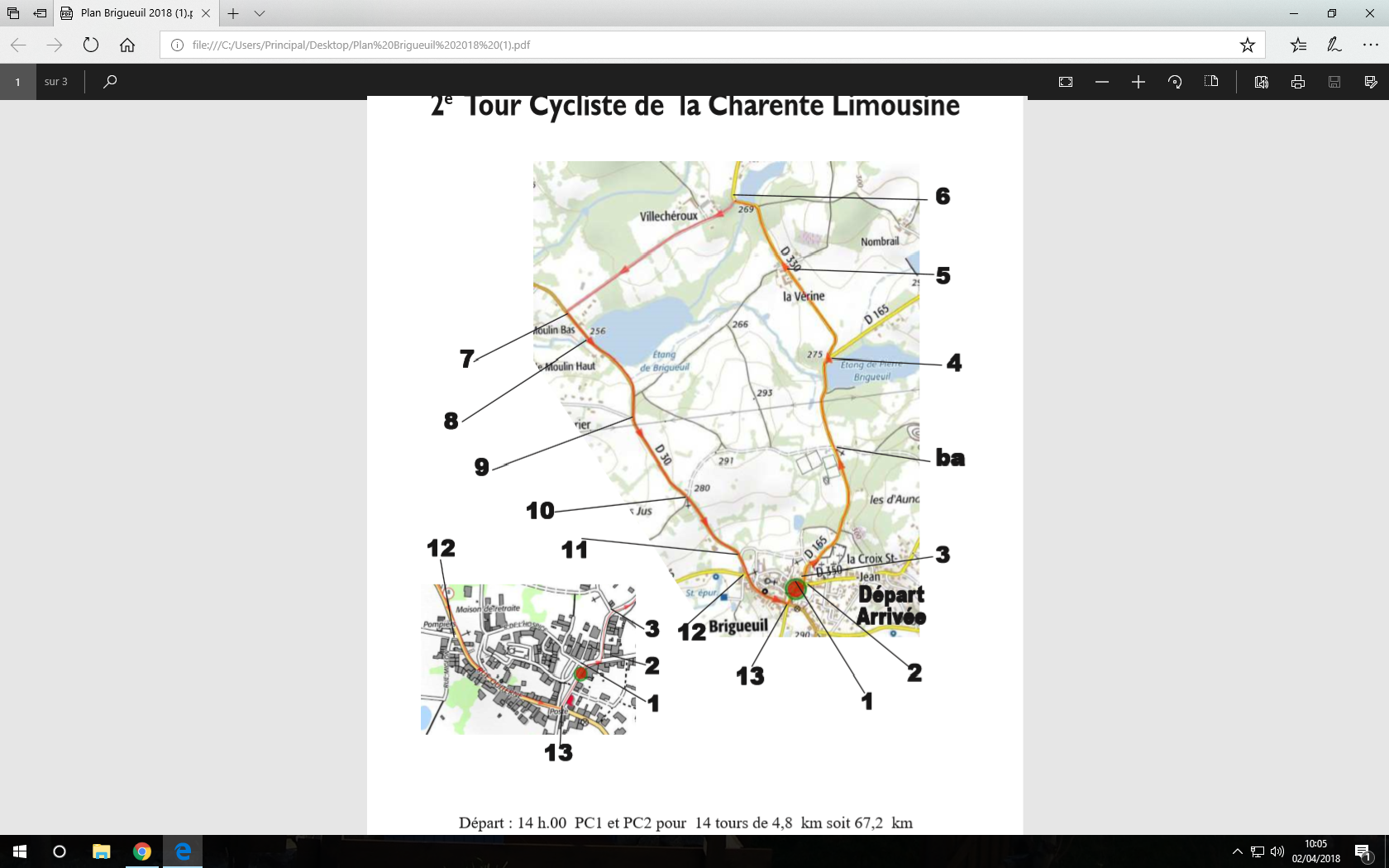Click the PDF page number field

(17, 82)
